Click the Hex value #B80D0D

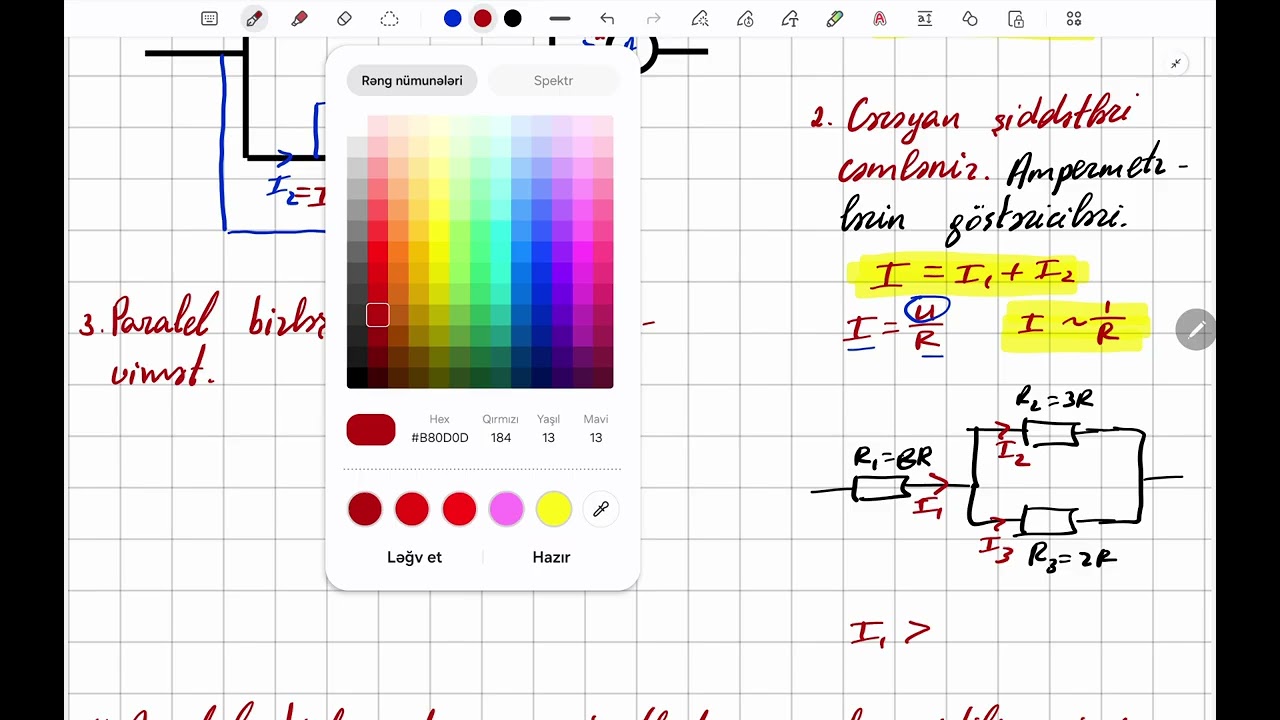tap(440, 438)
